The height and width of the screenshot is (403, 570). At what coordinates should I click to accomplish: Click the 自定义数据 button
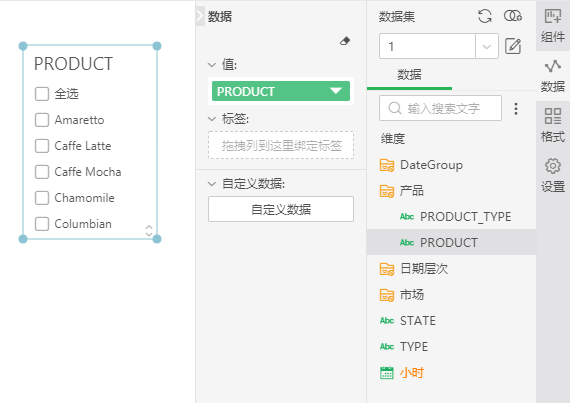point(281,209)
